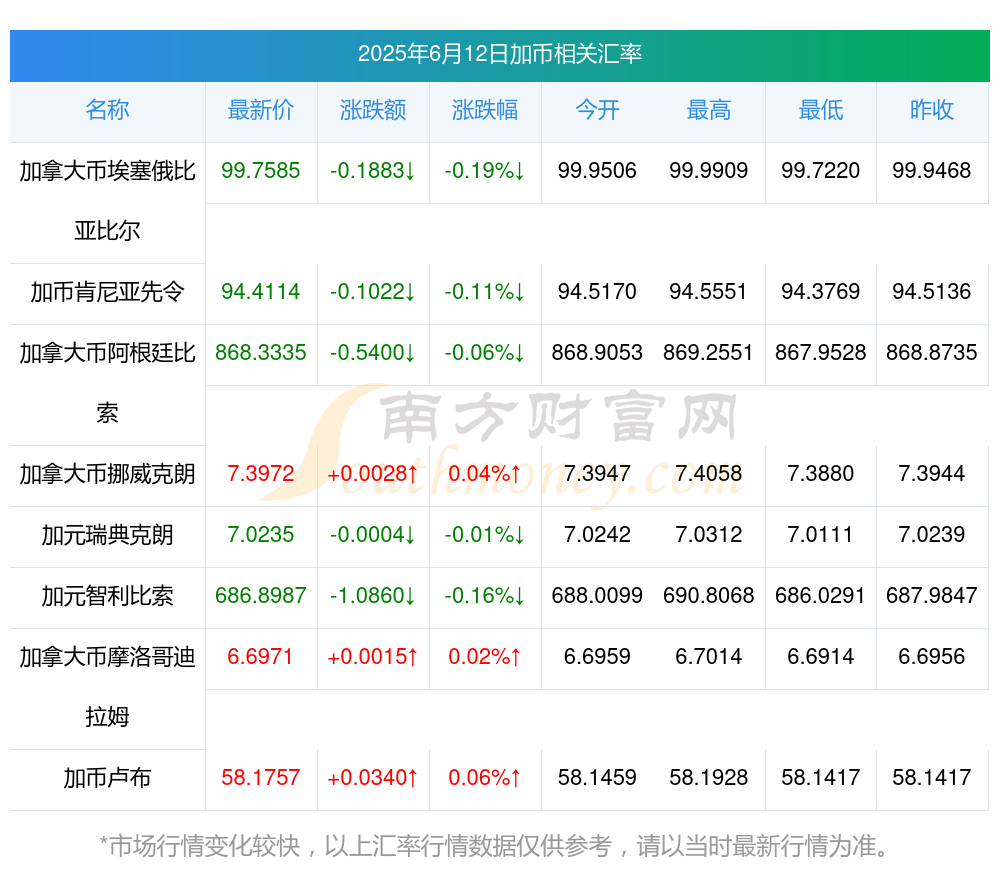Click the 最新价 column header
Screen dimensions: 1000x877
(x=261, y=110)
